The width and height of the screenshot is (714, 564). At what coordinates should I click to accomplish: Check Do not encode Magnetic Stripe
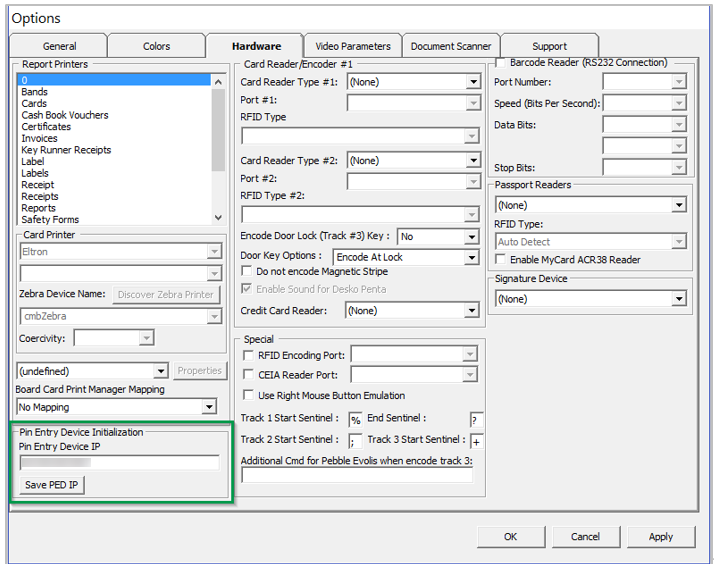(x=246, y=271)
